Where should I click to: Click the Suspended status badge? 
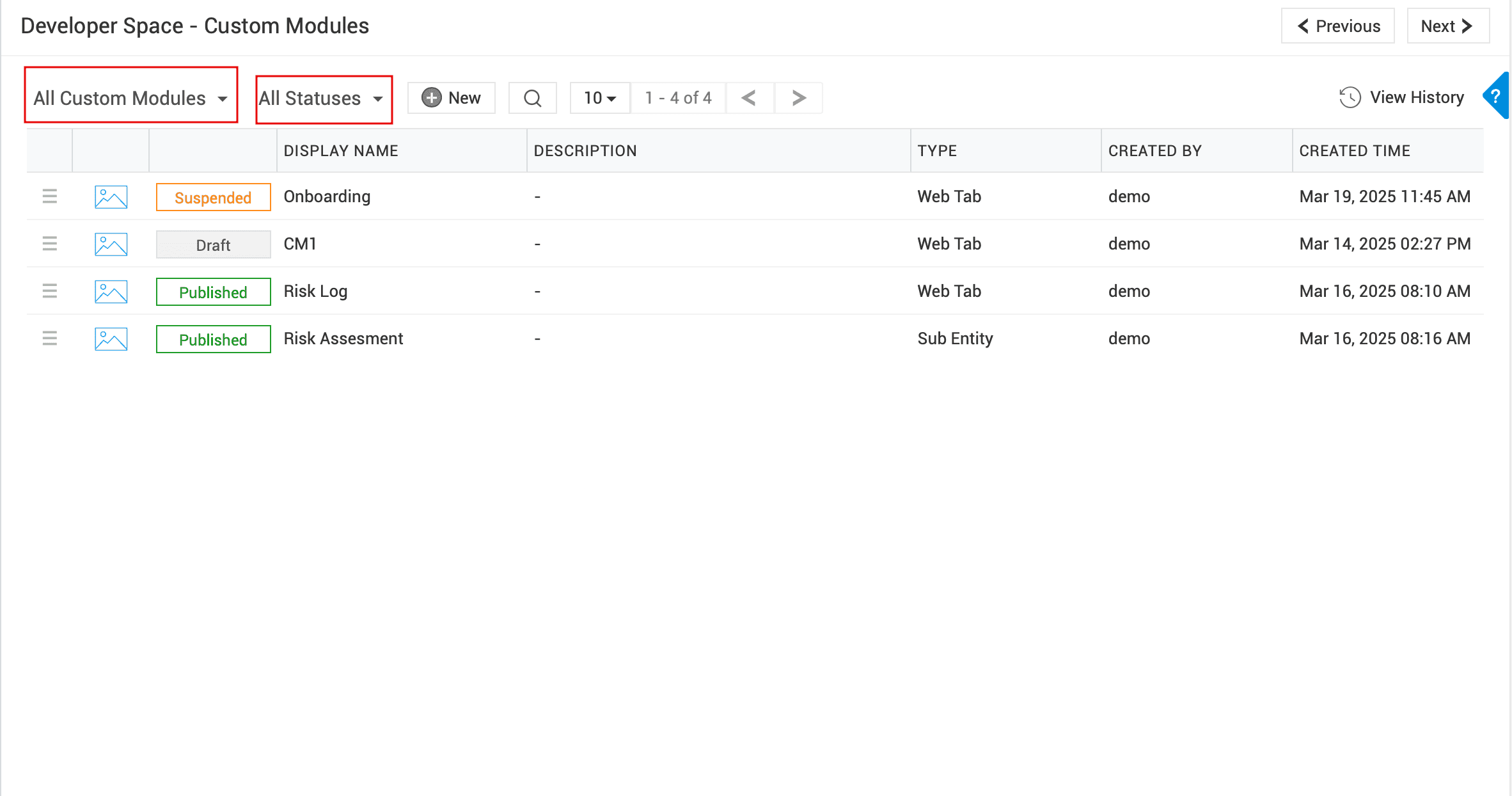(213, 198)
